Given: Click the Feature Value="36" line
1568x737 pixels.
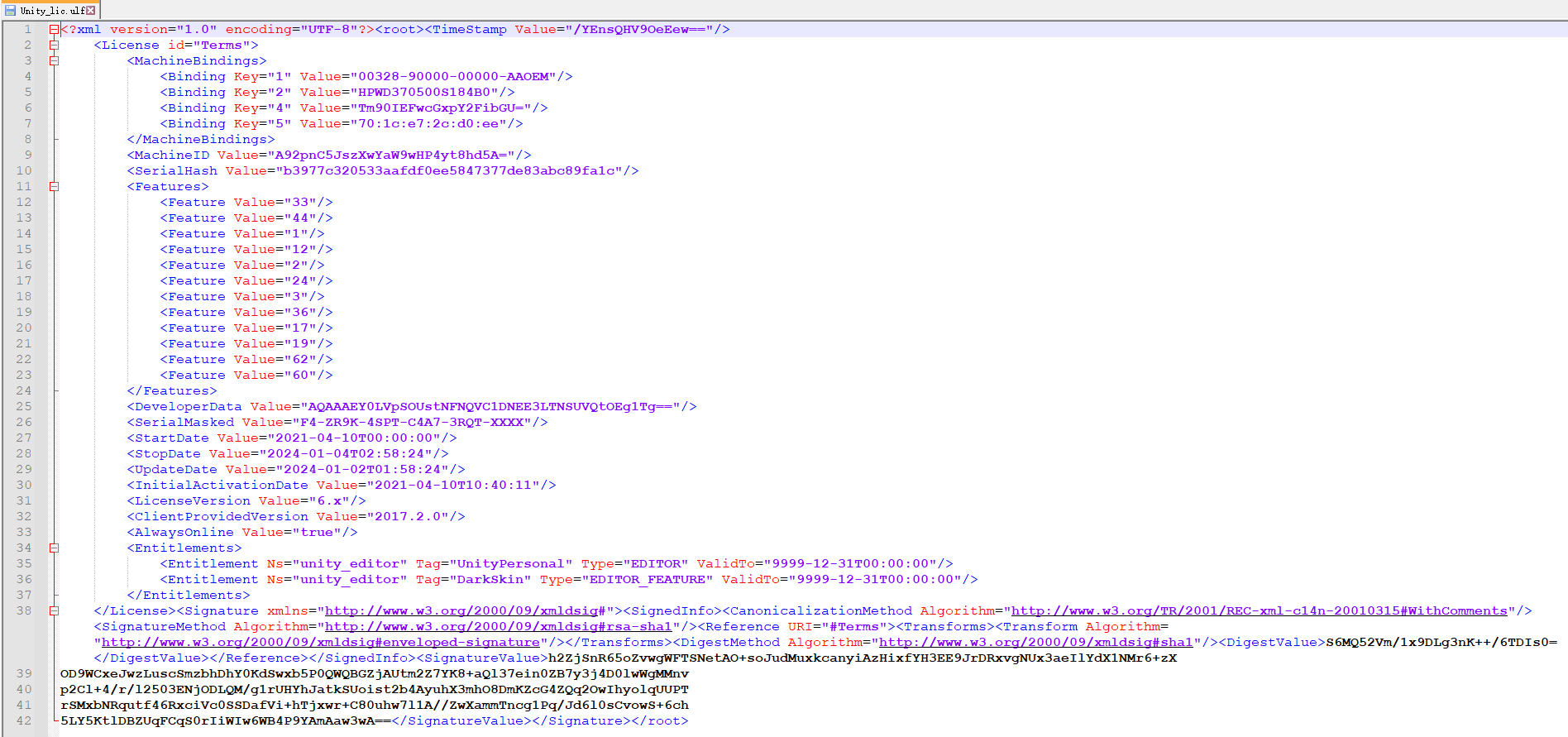Looking at the screenshot, I should tap(246, 312).
